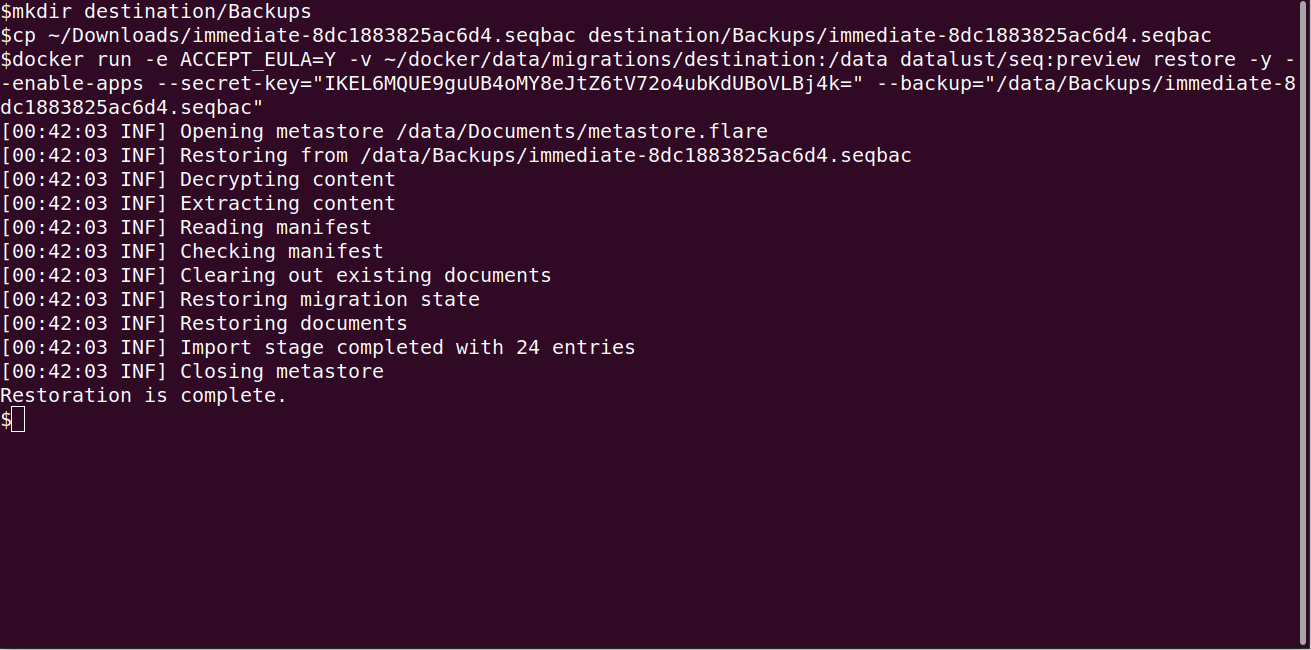Click 'Opening metastore' log line
Screen dimensions: 1311x650
[384, 132]
